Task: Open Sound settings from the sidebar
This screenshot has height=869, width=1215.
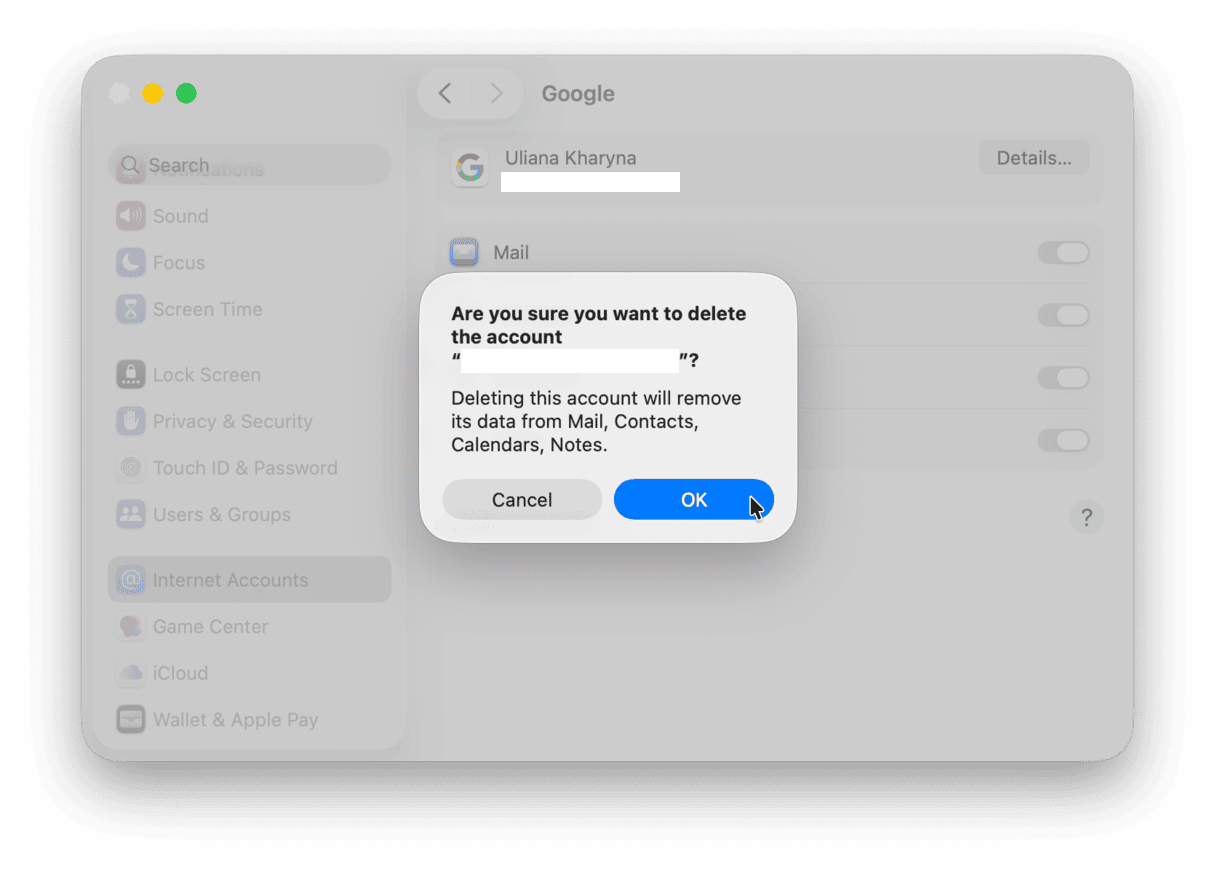Action: 180,216
